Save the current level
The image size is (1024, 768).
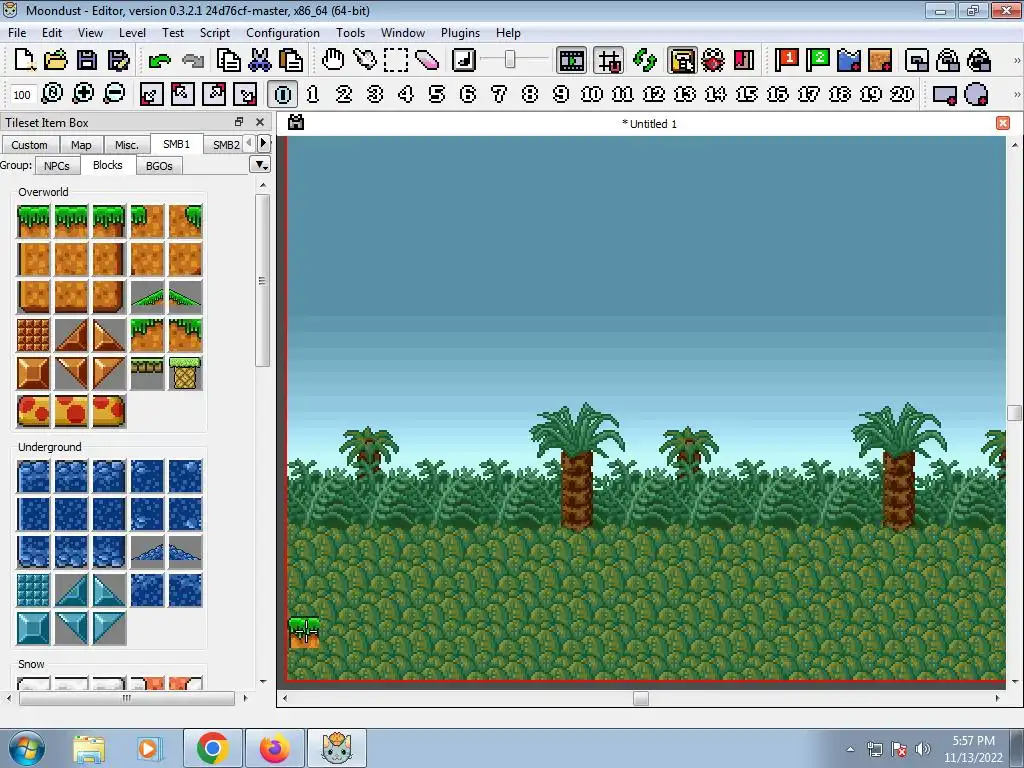pos(87,60)
